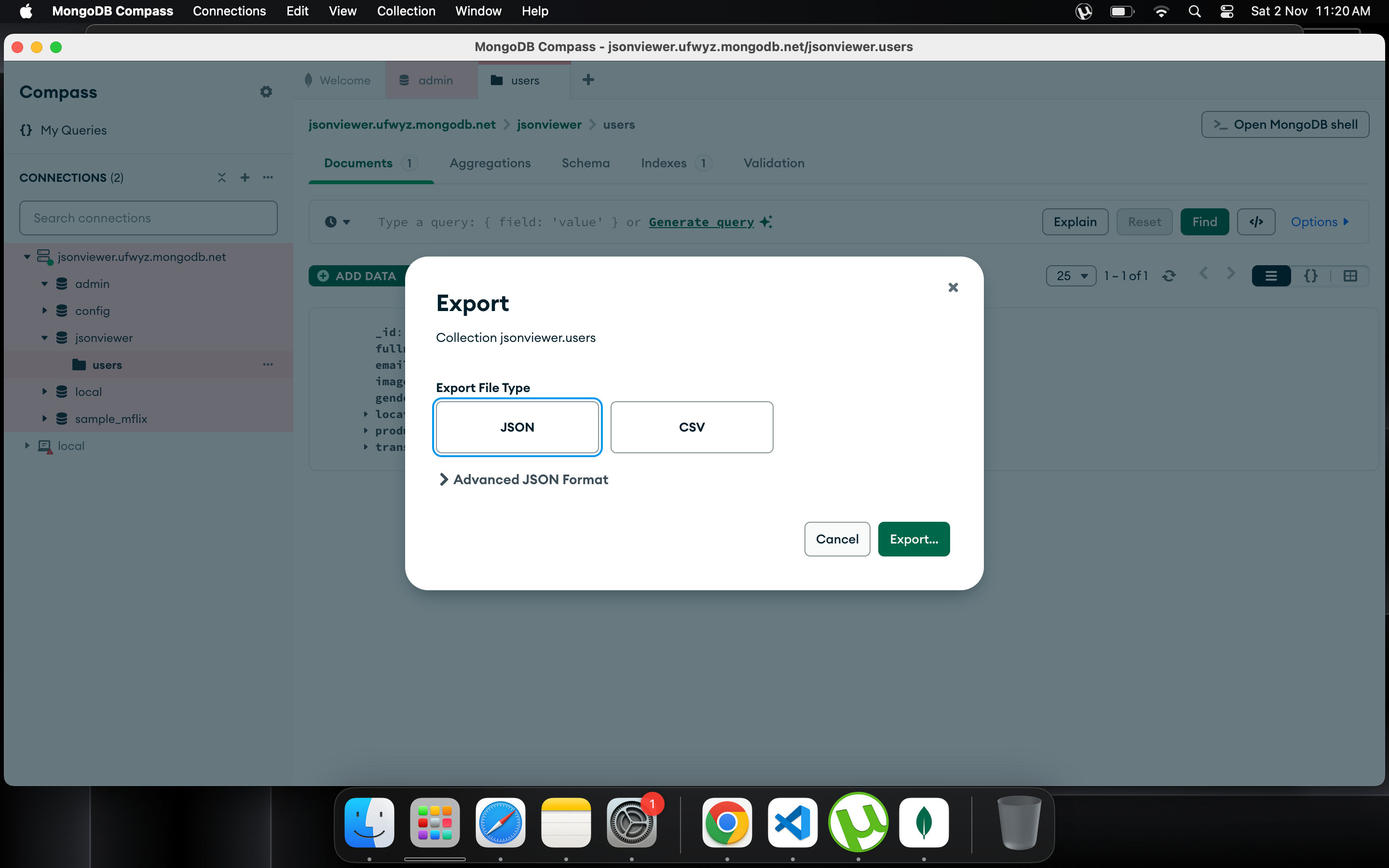Go to previous page of documents
Viewport: 1389px width, 868px height.
click(x=1204, y=274)
